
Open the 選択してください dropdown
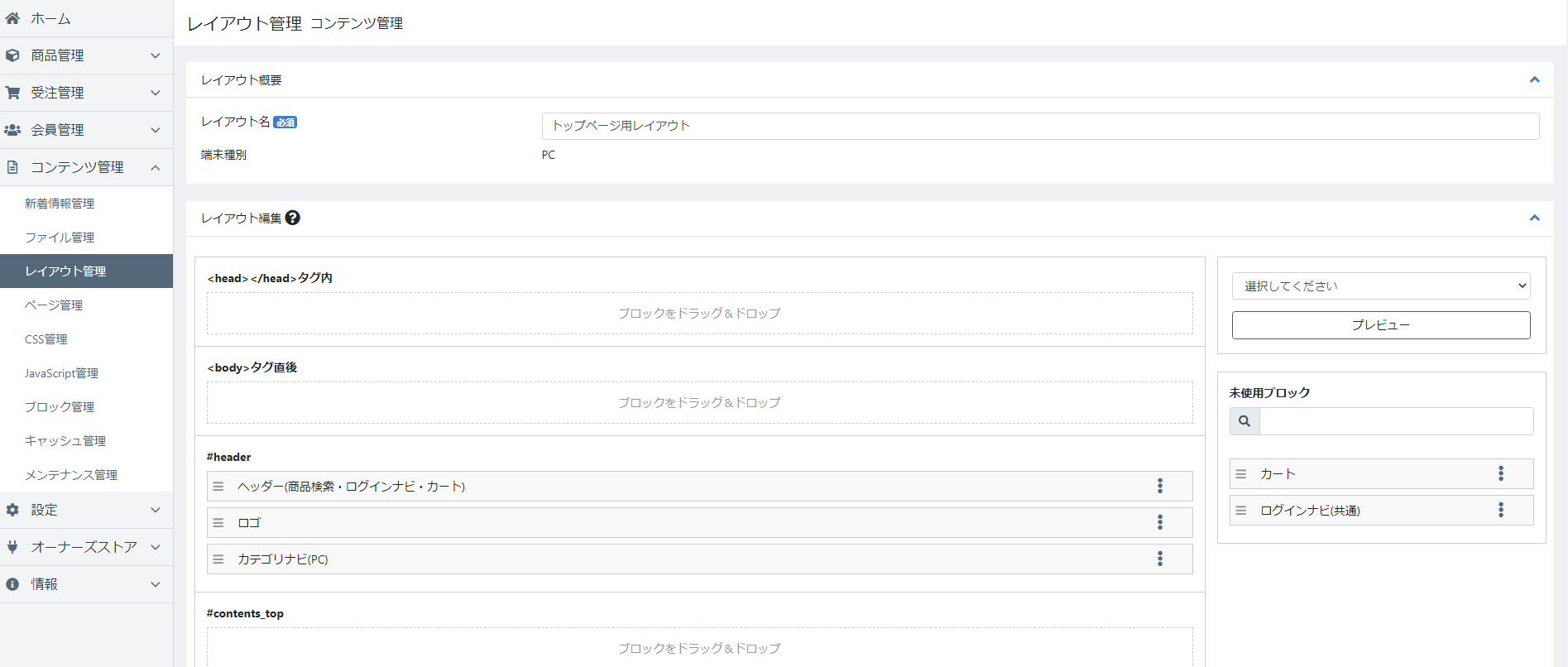tap(1381, 286)
